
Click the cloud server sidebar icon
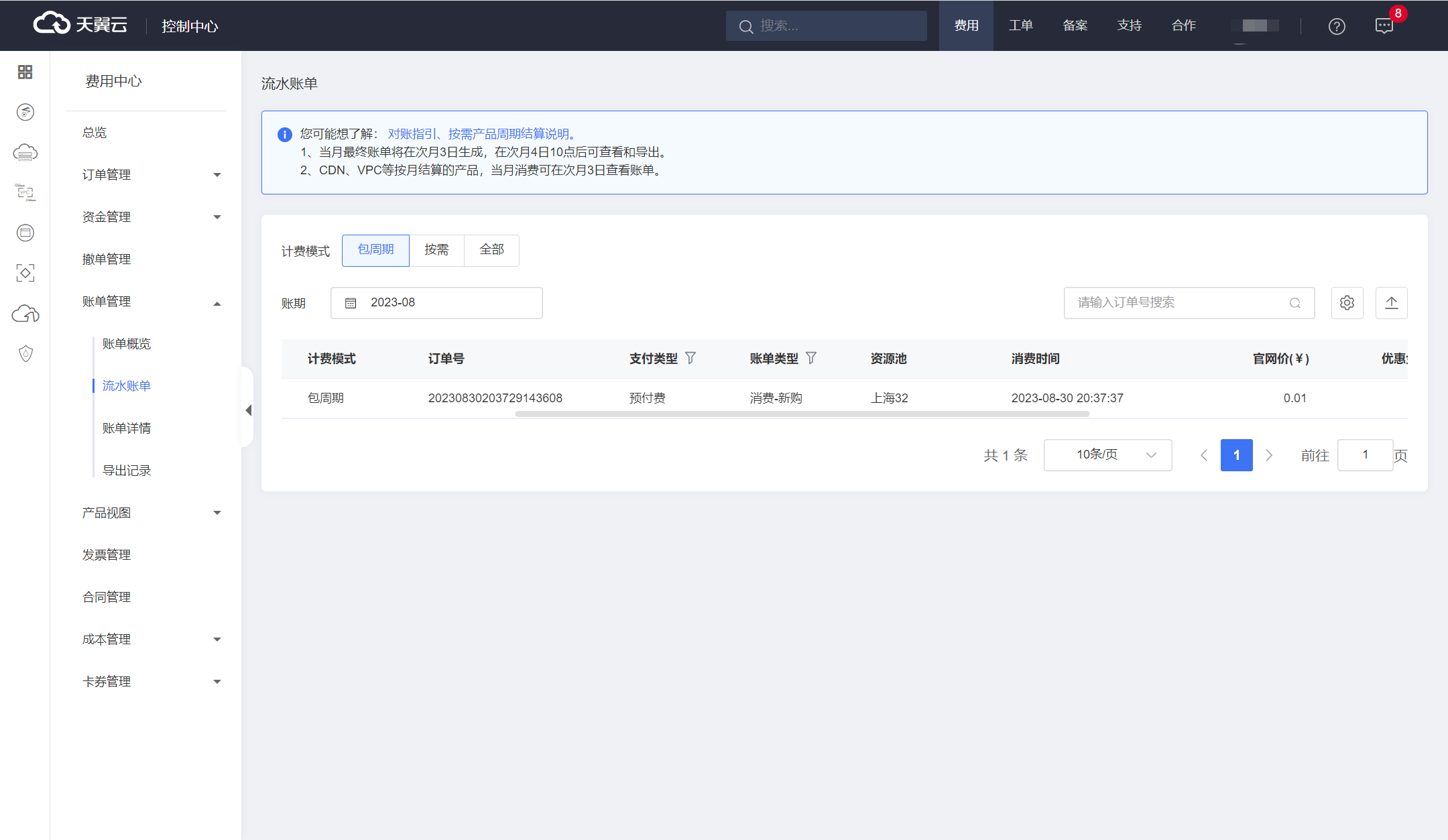pyautogui.click(x=25, y=153)
